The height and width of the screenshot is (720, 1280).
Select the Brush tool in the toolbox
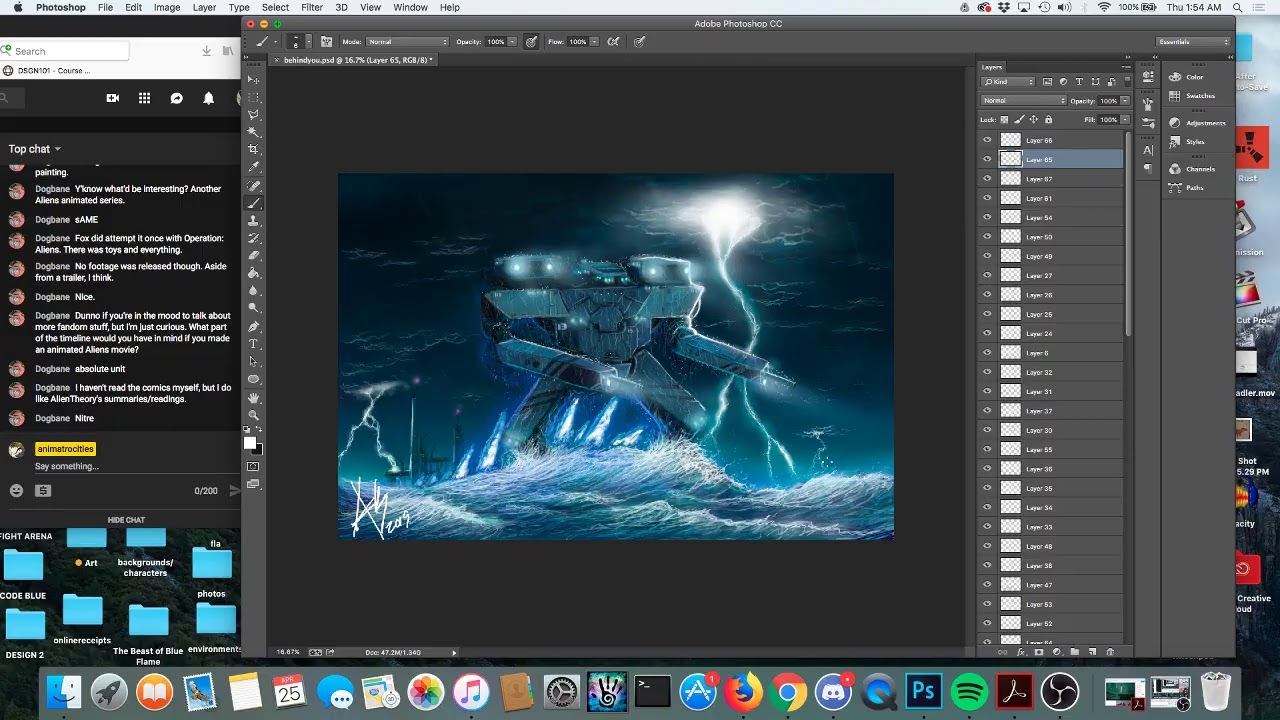tap(253, 203)
